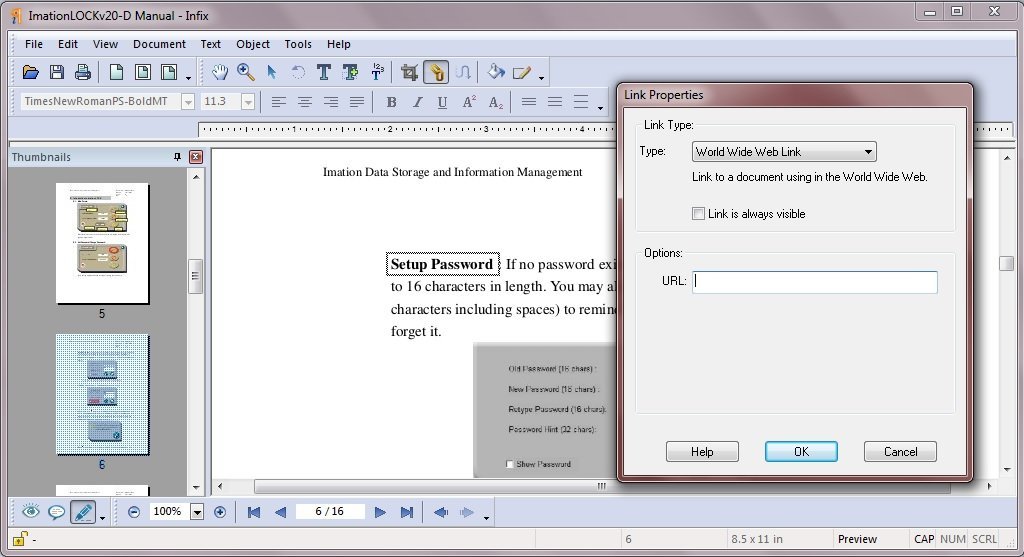Click the page number field 6 / 16
This screenshot has height=557, width=1024.
[x=329, y=511]
